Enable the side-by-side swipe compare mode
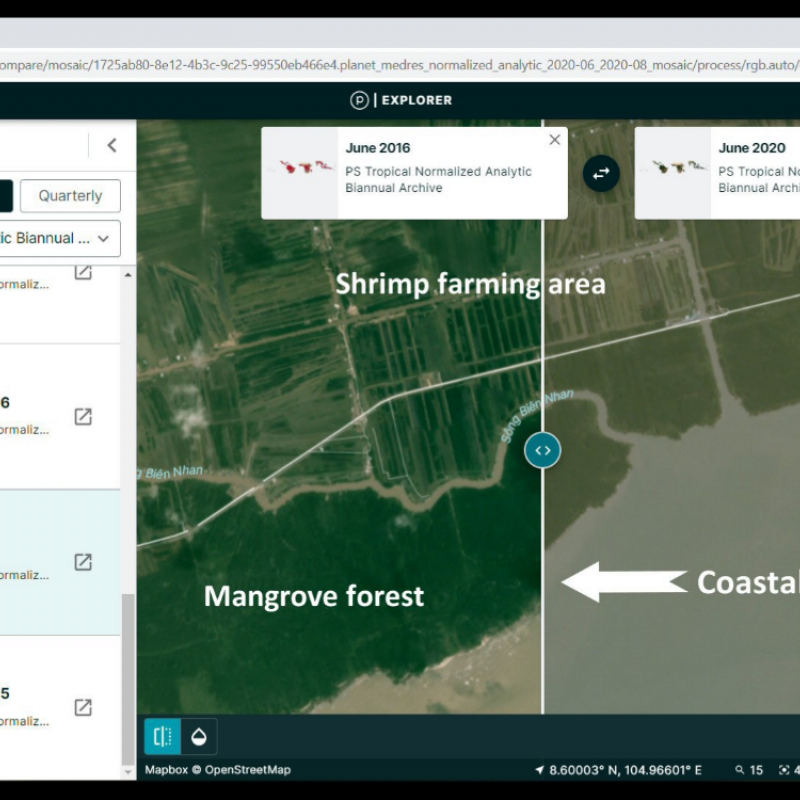The width and height of the screenshot is (800, 800). 163,736
